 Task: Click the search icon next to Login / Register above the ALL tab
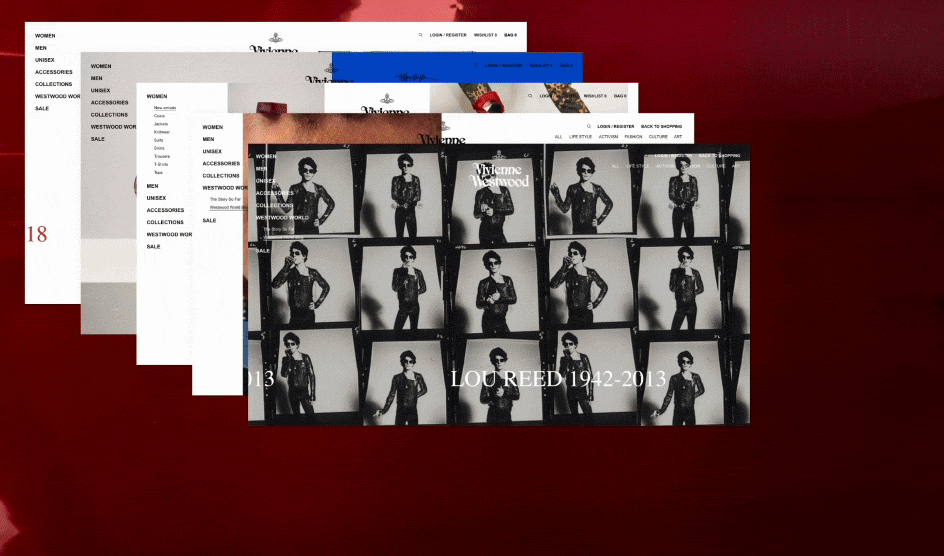coord(588,126)
